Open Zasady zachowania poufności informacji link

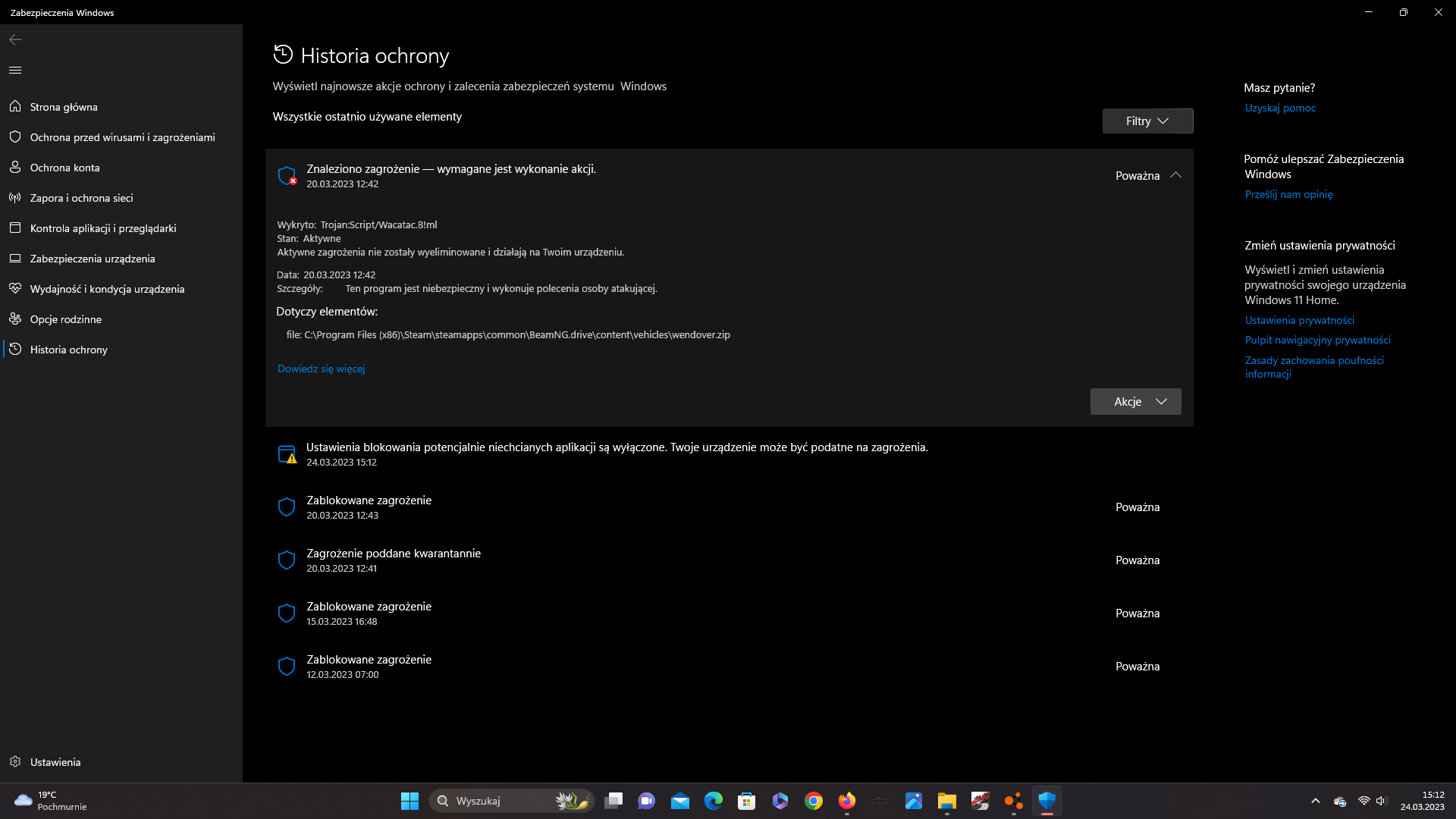pos(1314,367)
